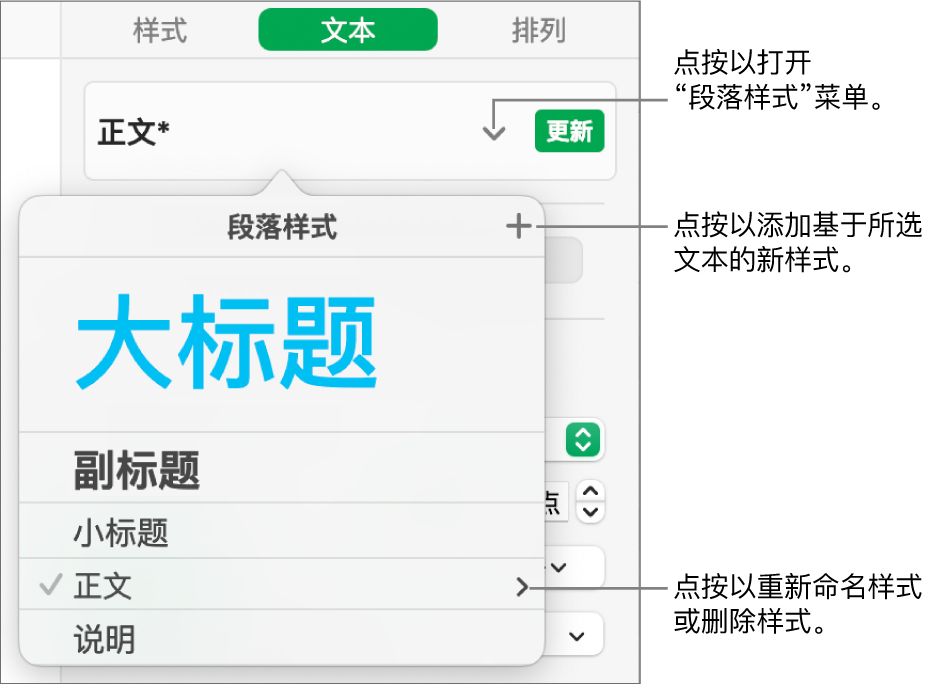This screenshot has height=686, width=937.
Task: Choose the 说明 paragraph style
Action: (281, 637)
